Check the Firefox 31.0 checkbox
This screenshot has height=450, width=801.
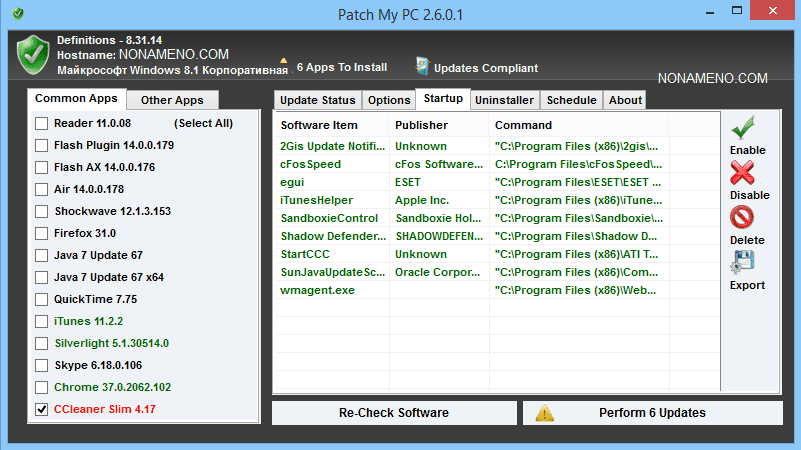pyautogui.click(x=41, y=233)
